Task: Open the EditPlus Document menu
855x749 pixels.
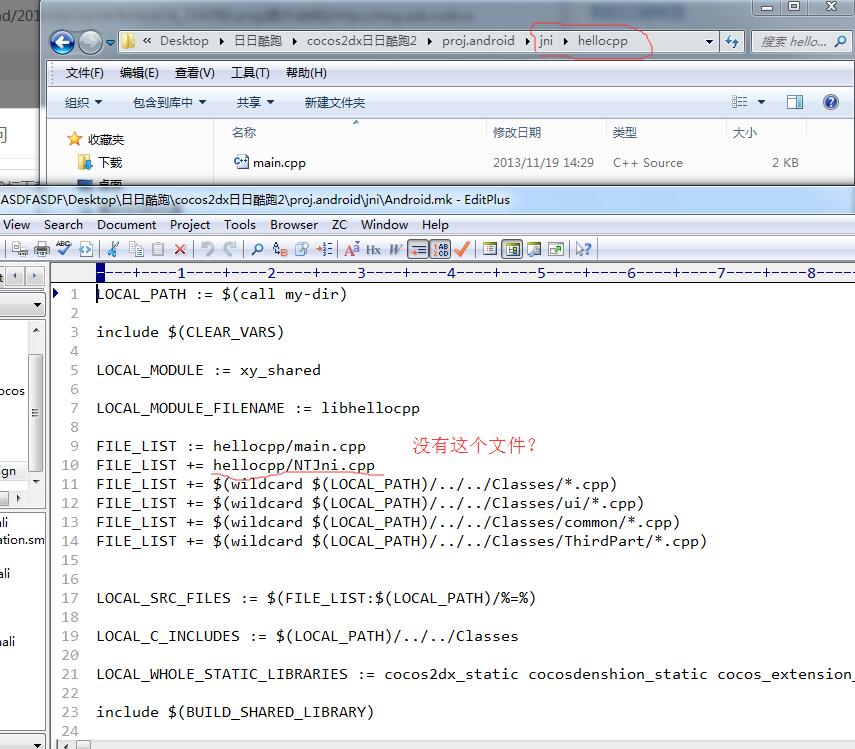Action: point(127,225)
